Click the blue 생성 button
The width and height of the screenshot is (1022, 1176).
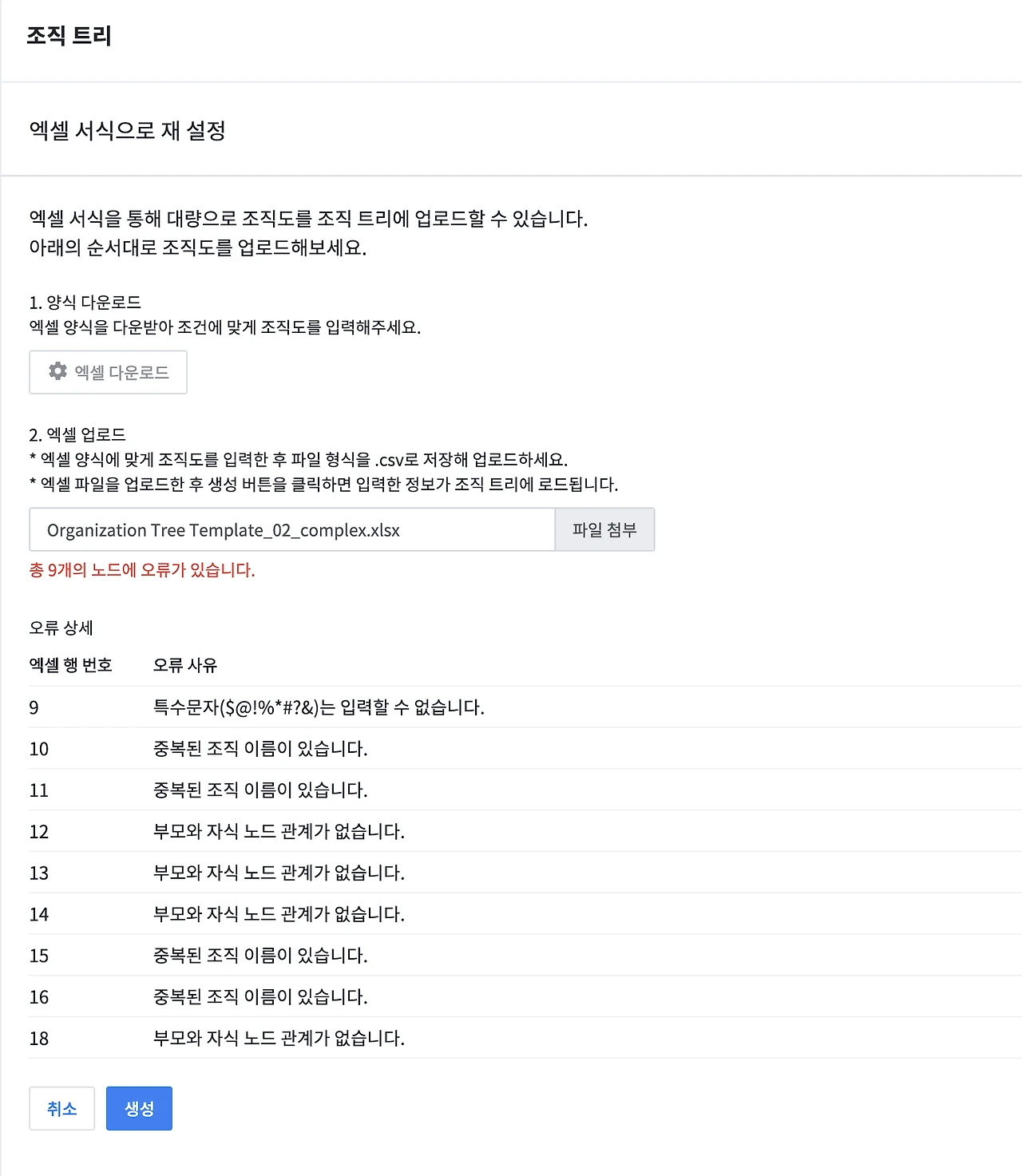139,1108
